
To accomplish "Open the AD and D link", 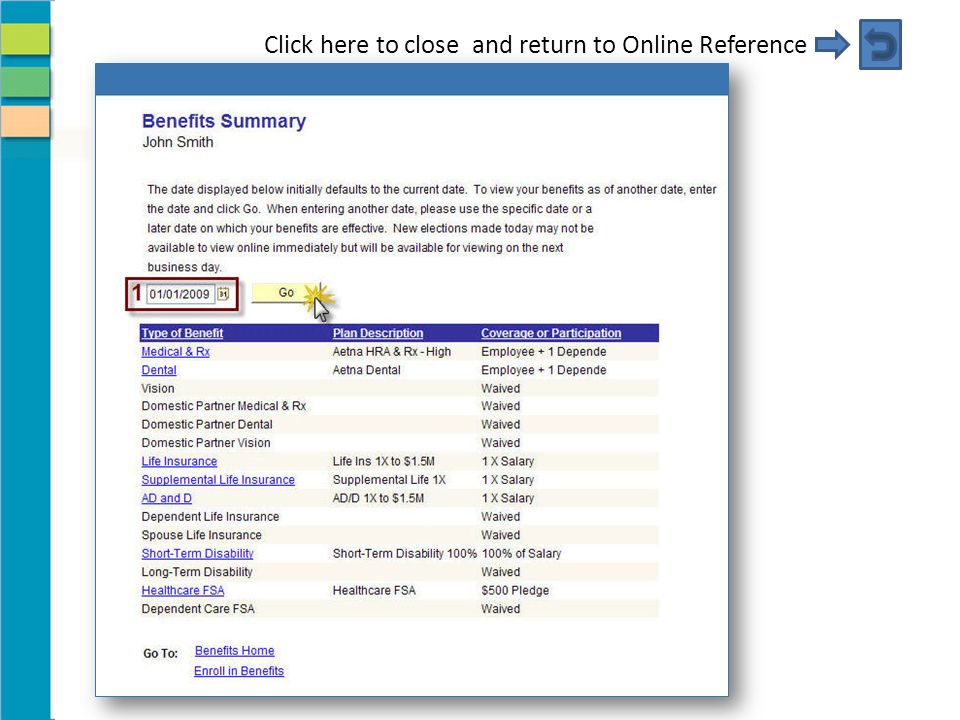I will point(167,498).
